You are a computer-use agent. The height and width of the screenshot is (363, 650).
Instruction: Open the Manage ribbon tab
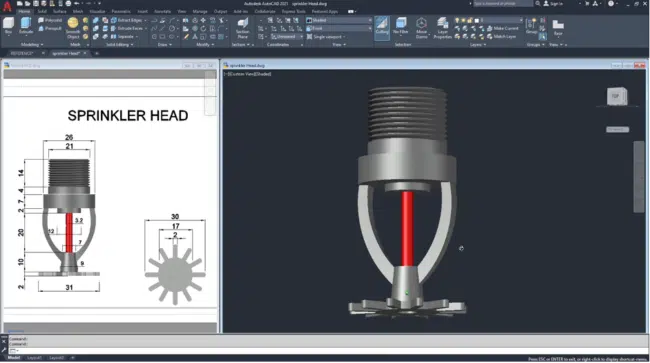[x=199, y=12]
